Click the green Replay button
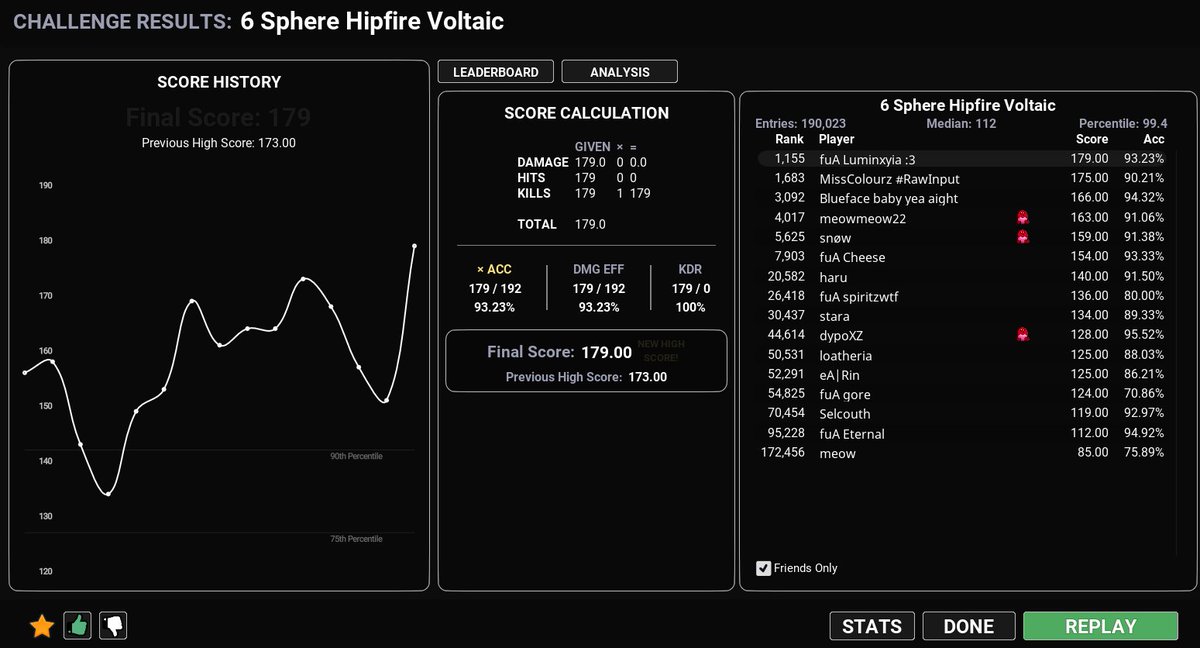 pos(1101,626)
